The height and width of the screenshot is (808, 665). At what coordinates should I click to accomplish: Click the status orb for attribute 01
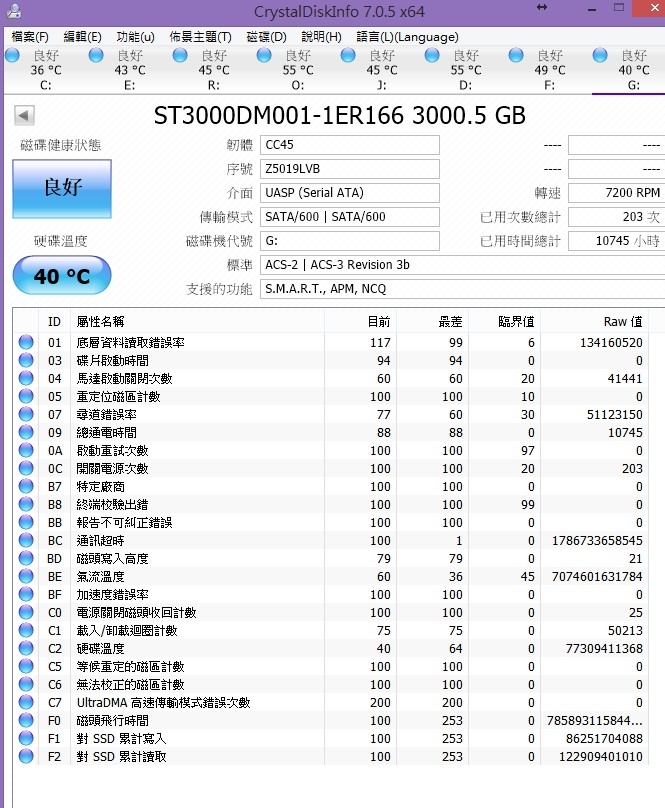(x=26, y=342)
